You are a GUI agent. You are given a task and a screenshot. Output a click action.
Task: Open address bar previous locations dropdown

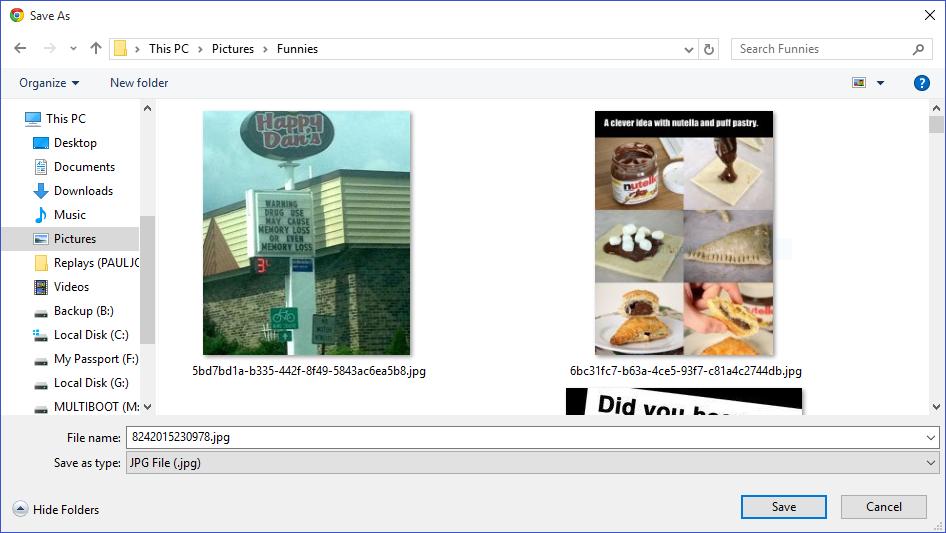(x=688, y=49)
